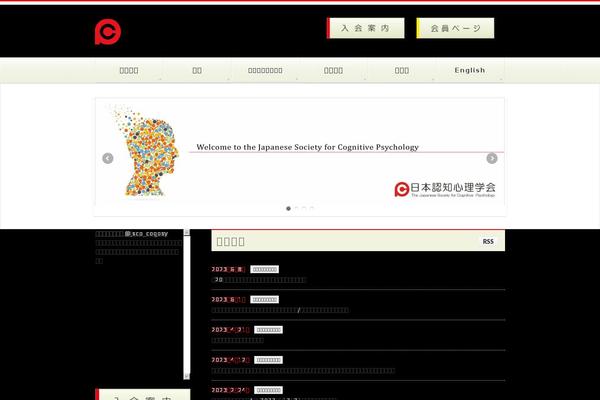The width and height of the screenshot is (600, 400).
Task: Click the 'Welcome to the Japanese Society' banner text
Action: click(x=307, y=147)
